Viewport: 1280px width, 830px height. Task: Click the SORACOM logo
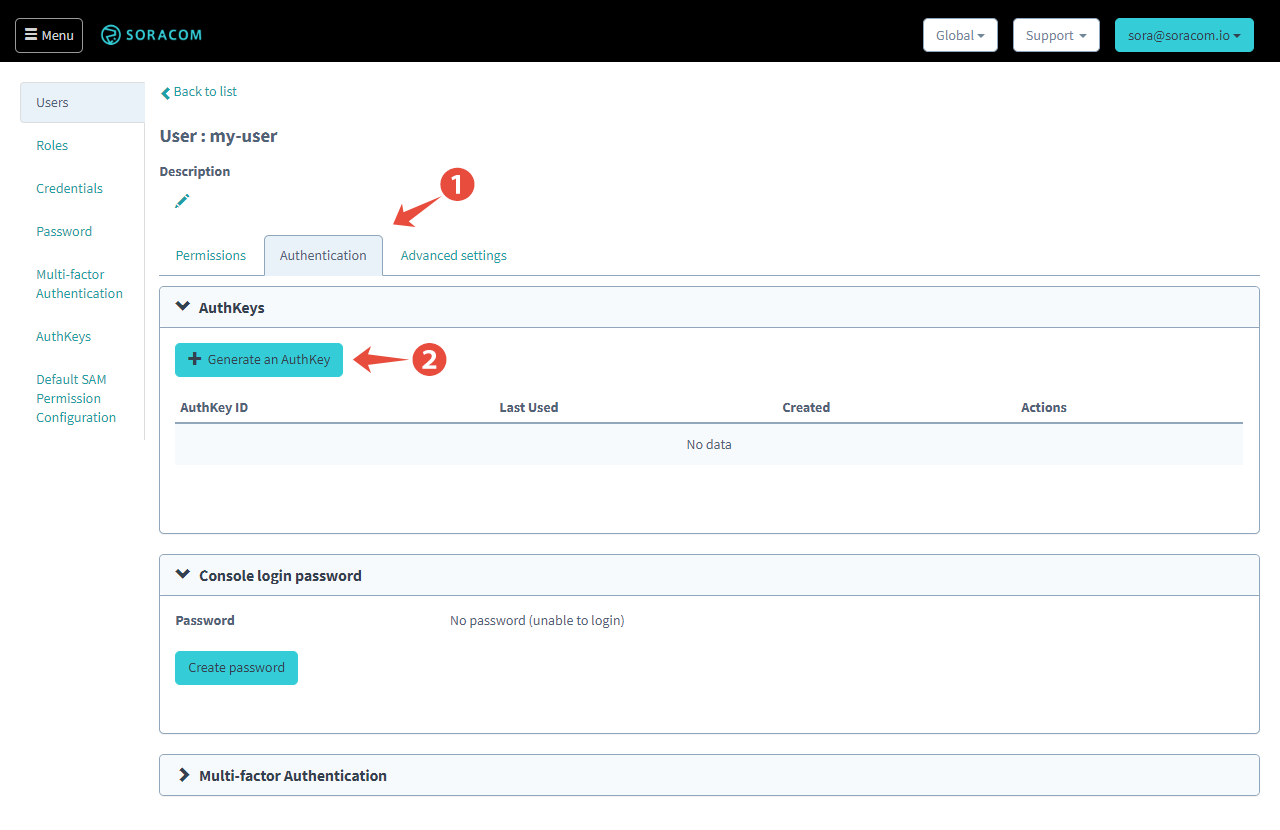tap(151, 35)
